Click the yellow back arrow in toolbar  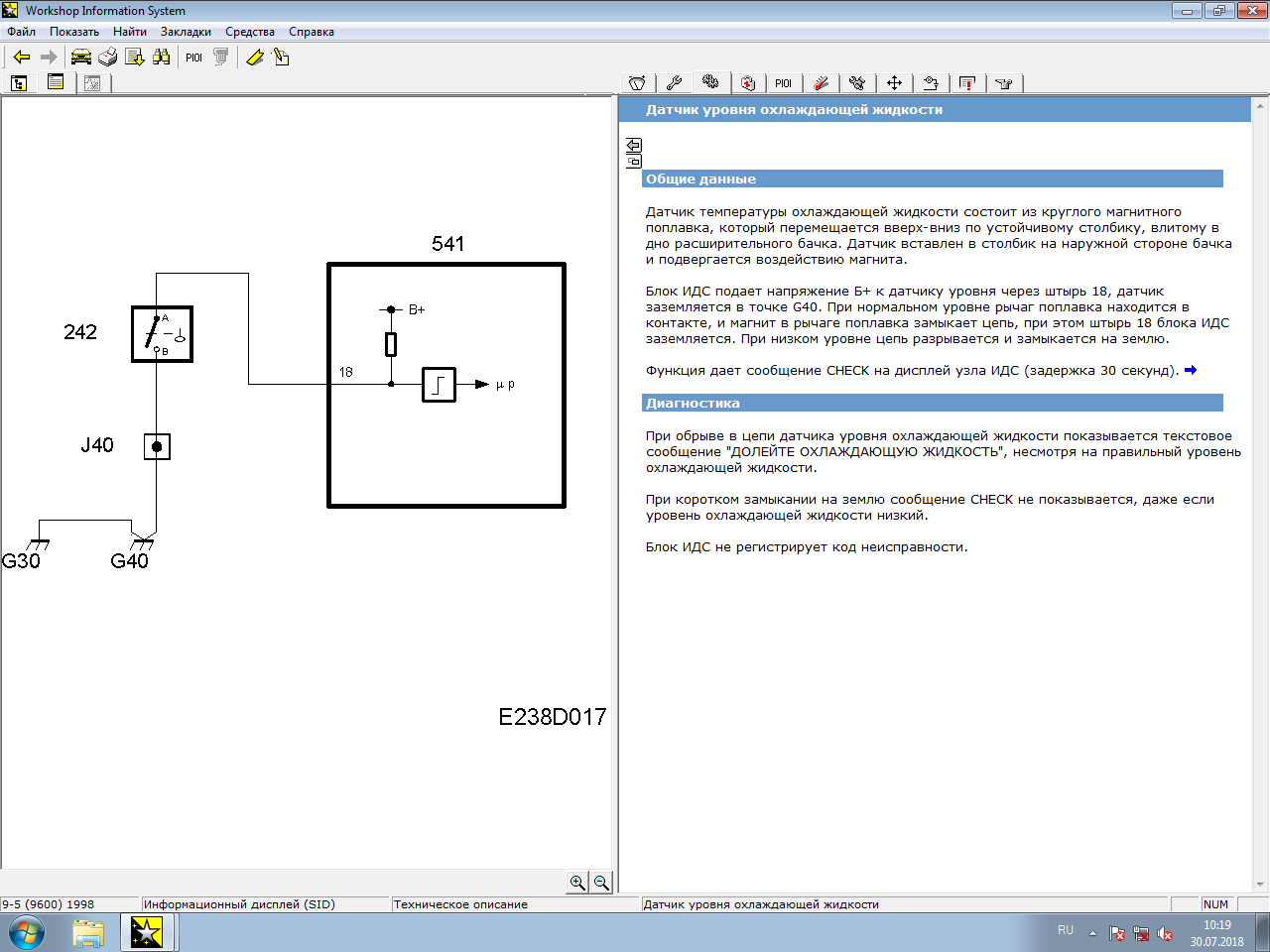point(22,58)
